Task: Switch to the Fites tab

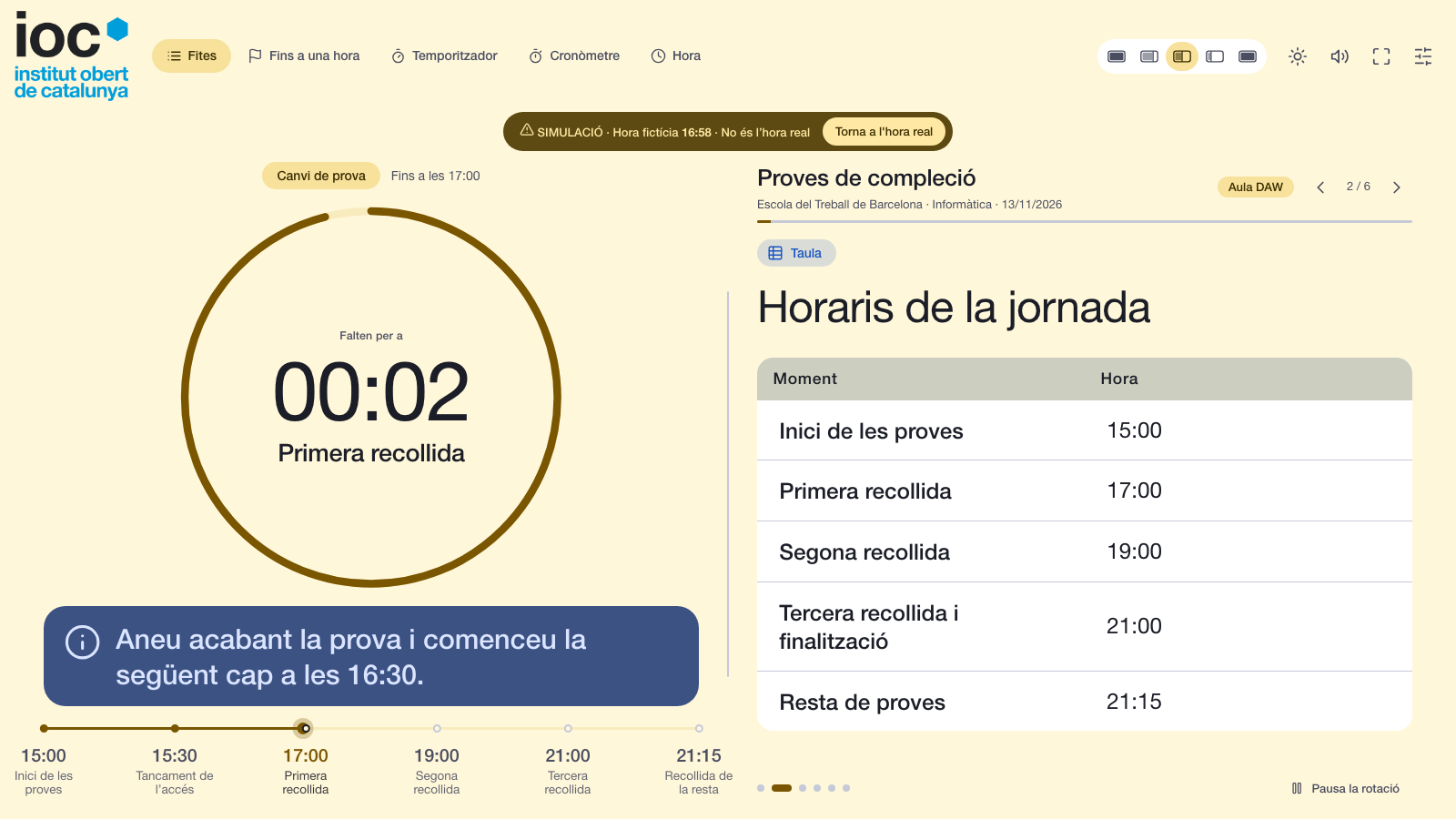Action: (x=191, y=56)
